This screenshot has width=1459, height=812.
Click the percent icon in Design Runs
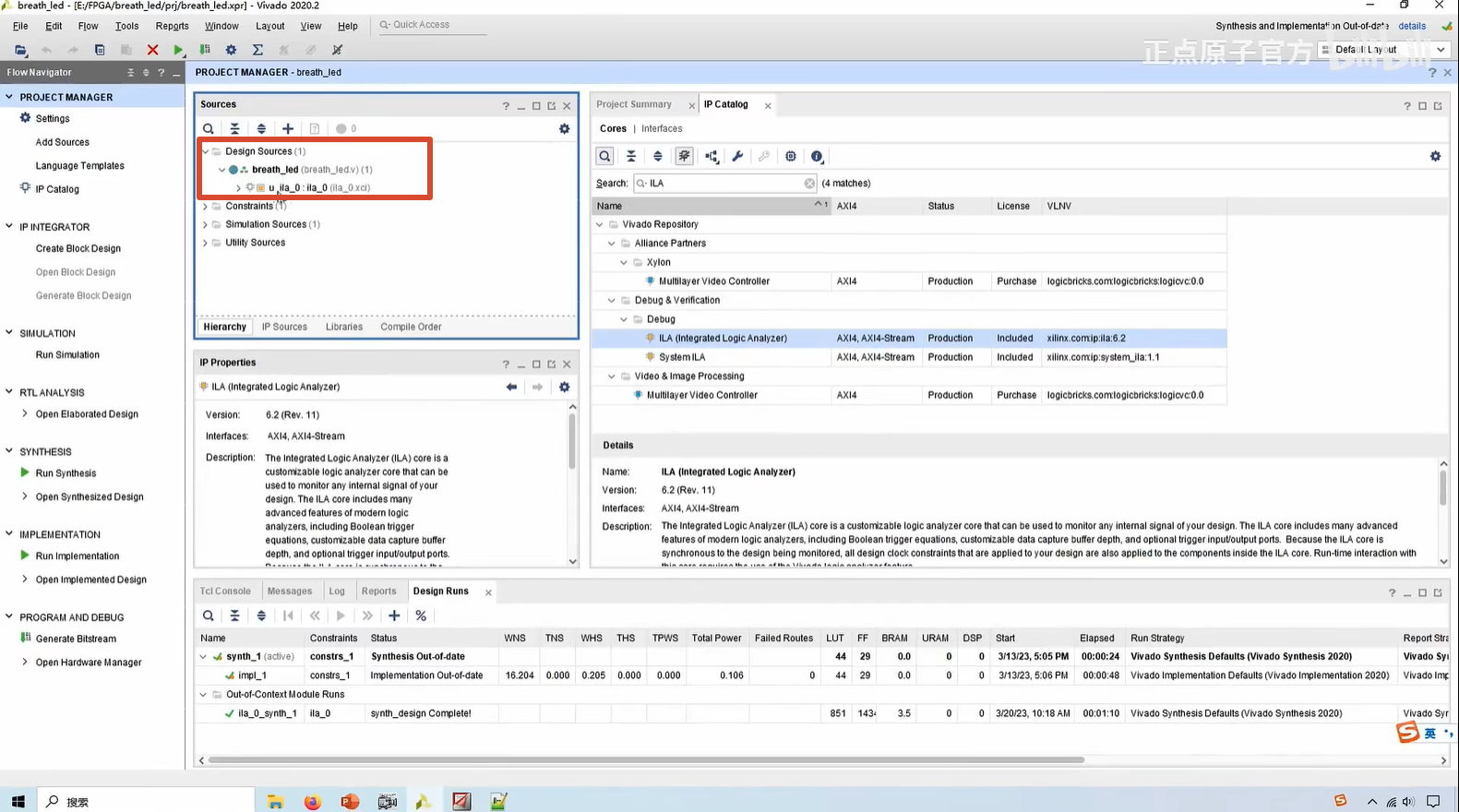point(421,615)
